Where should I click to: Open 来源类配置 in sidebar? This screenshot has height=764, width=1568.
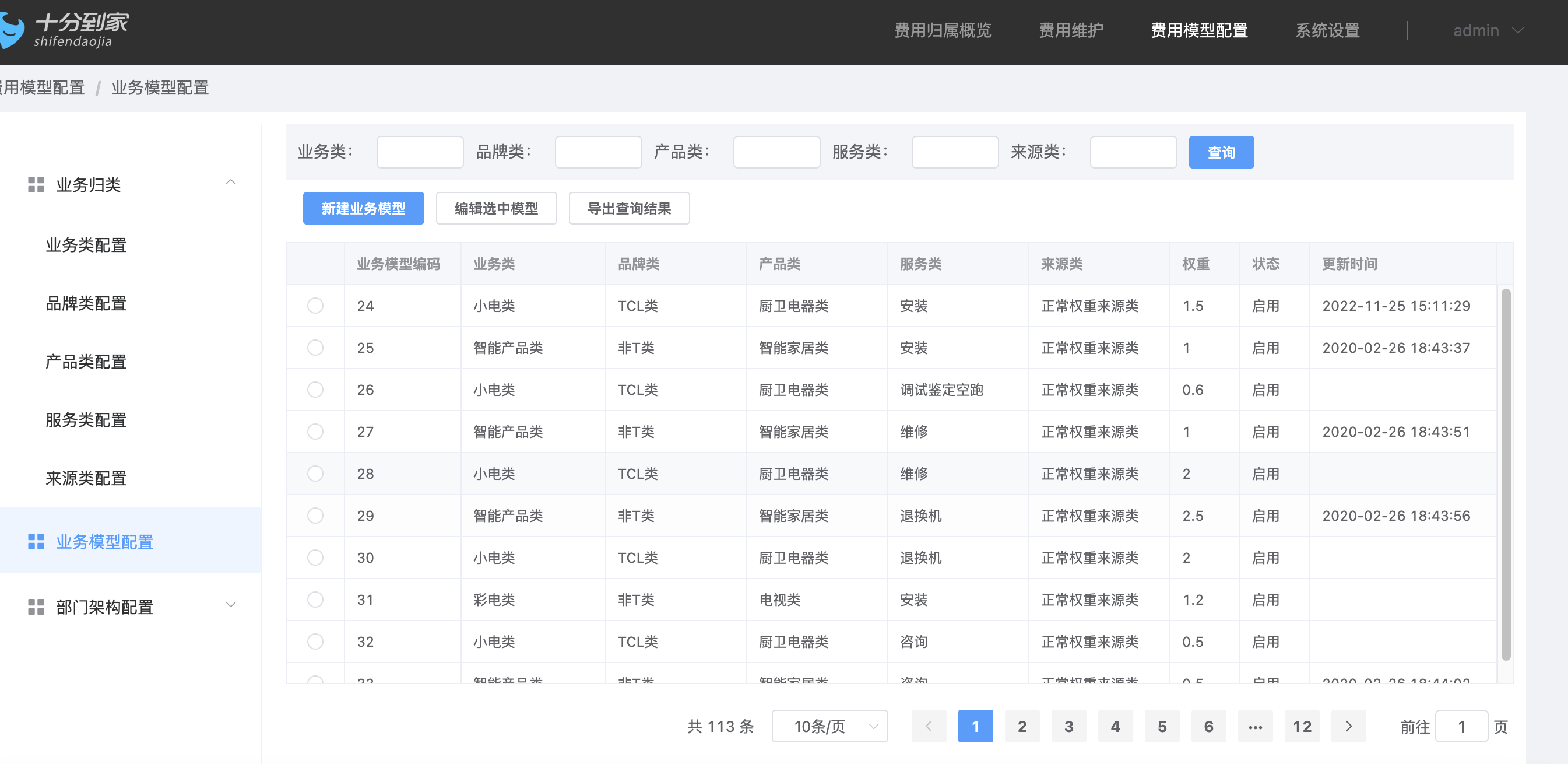[x=86, y=478]
